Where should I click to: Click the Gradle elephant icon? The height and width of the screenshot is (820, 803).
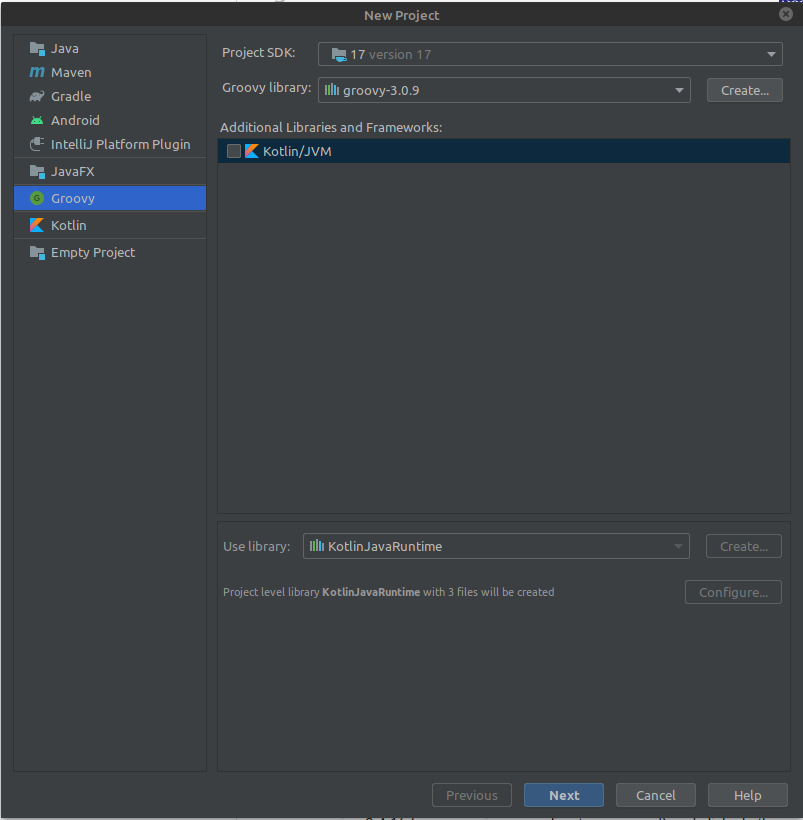coord(37,96)
